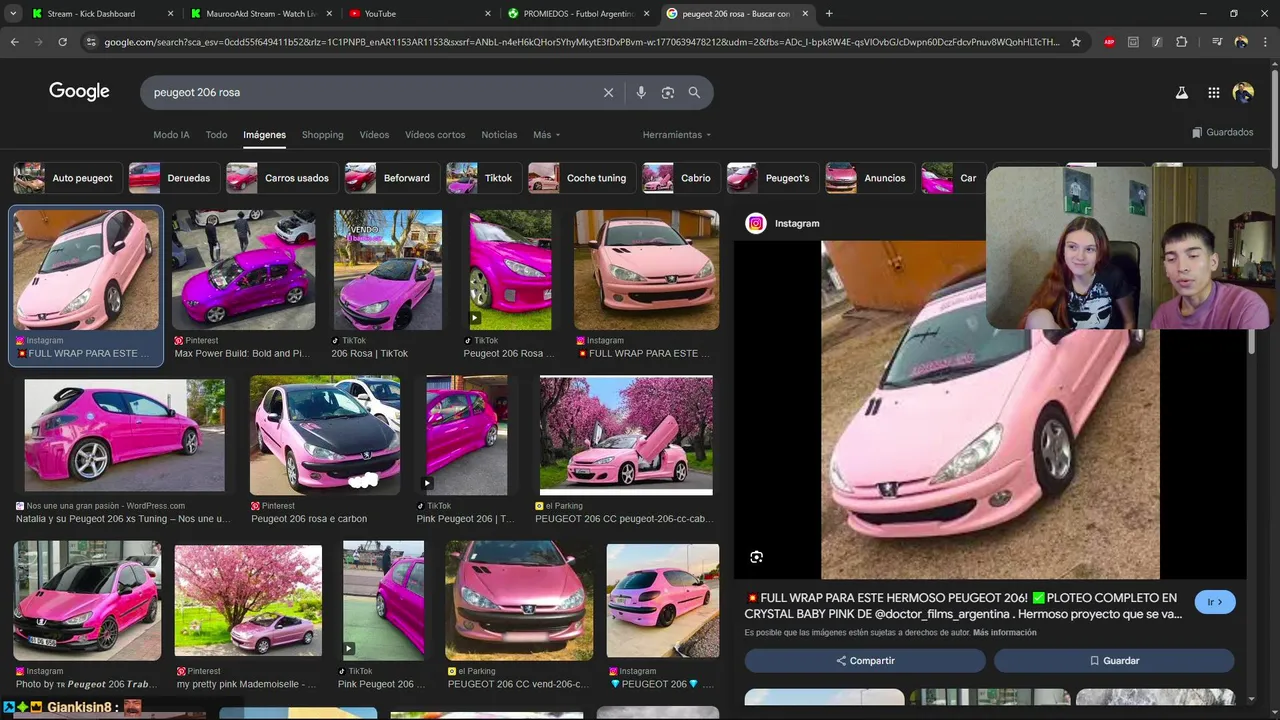Reload the current page

click(62, 42)
